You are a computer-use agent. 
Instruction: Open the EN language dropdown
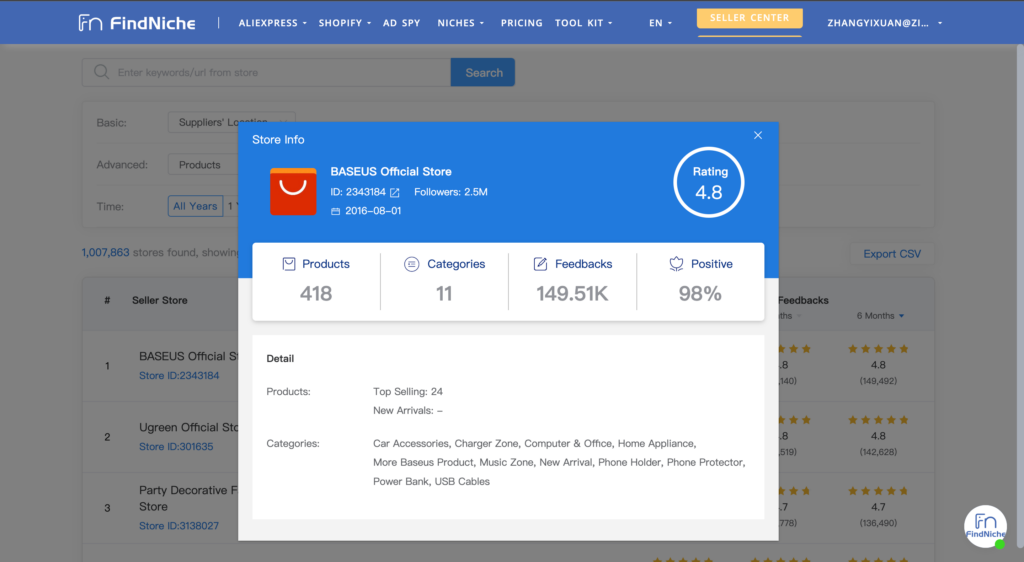(x=660, y=23)
